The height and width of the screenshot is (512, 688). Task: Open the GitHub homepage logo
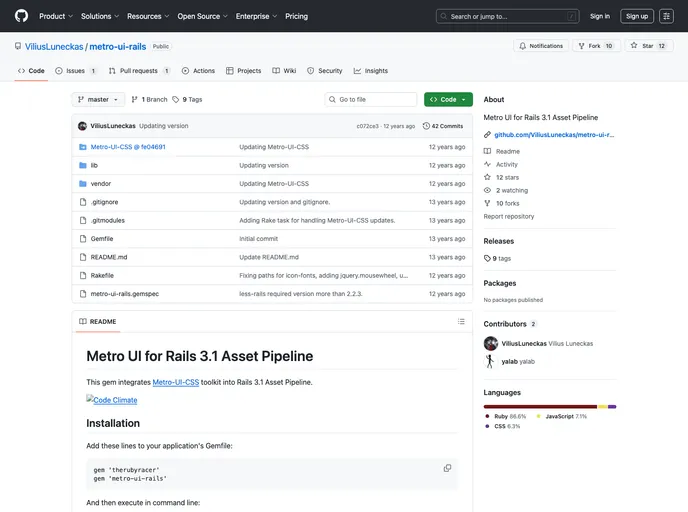point(21,16)
